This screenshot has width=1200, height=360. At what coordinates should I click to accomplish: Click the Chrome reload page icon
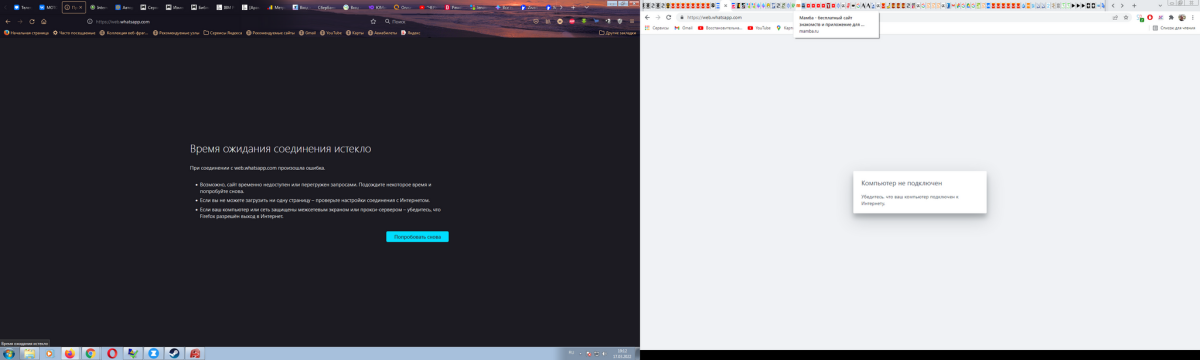click(x=668, y=17)
